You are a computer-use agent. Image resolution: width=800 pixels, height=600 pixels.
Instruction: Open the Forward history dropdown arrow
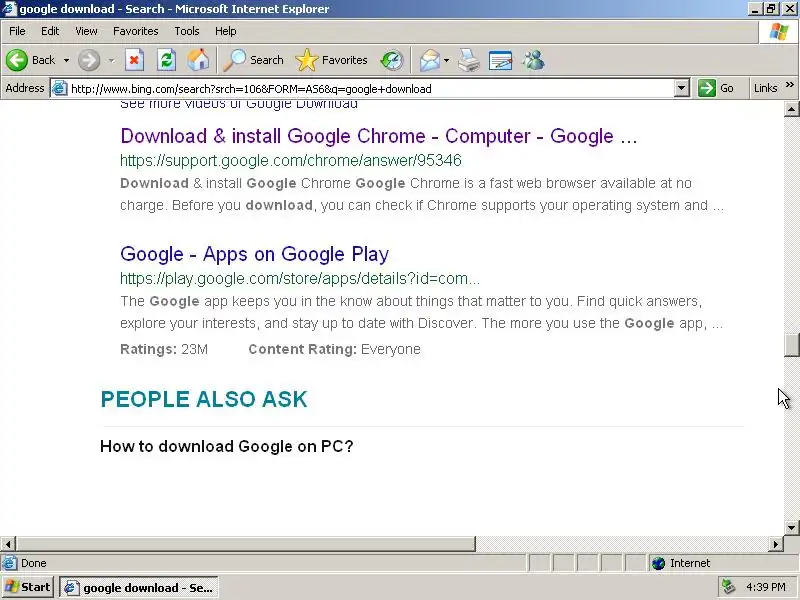tap(111, 60)
